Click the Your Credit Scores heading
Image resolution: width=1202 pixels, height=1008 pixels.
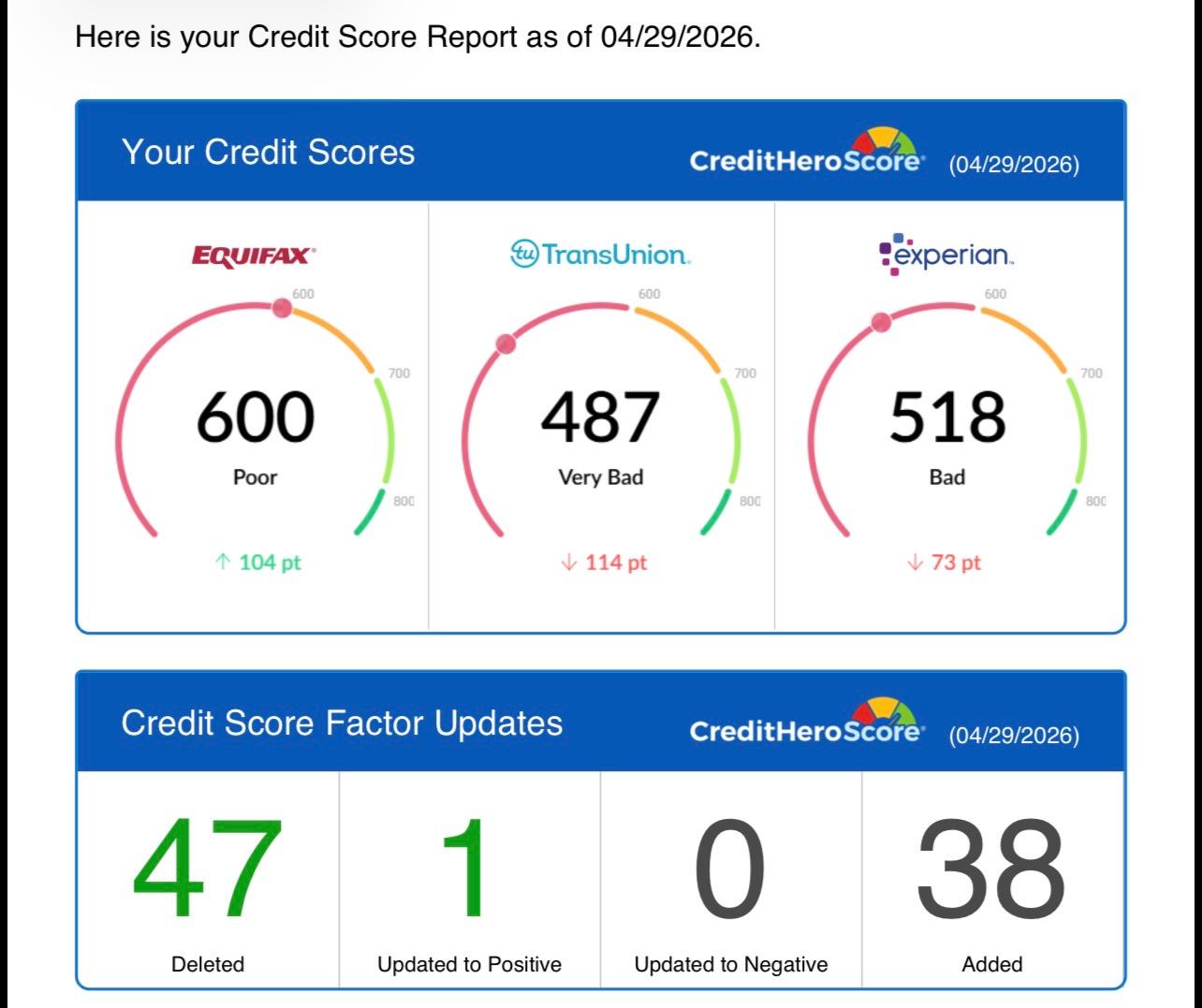tap(268, 153)
